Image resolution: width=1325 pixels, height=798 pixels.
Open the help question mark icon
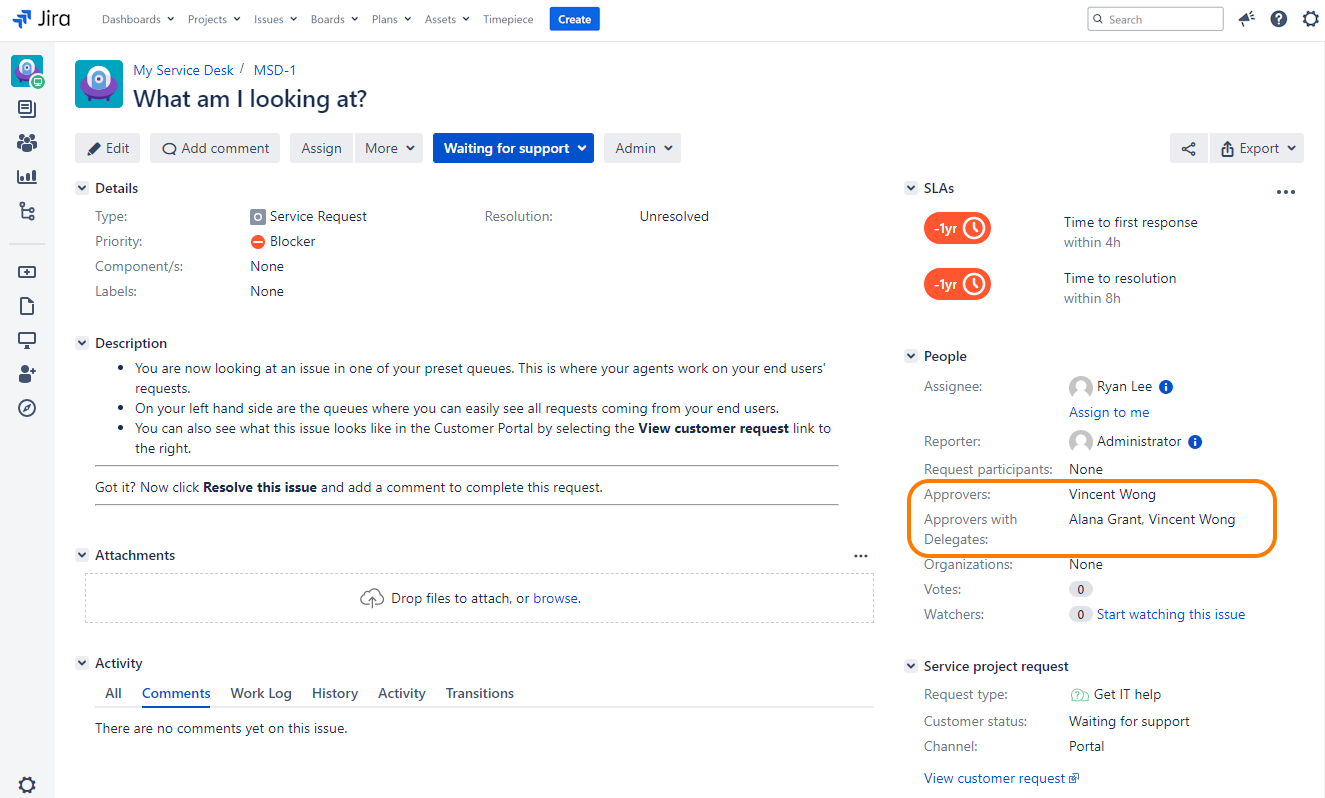click(1278, 19)
